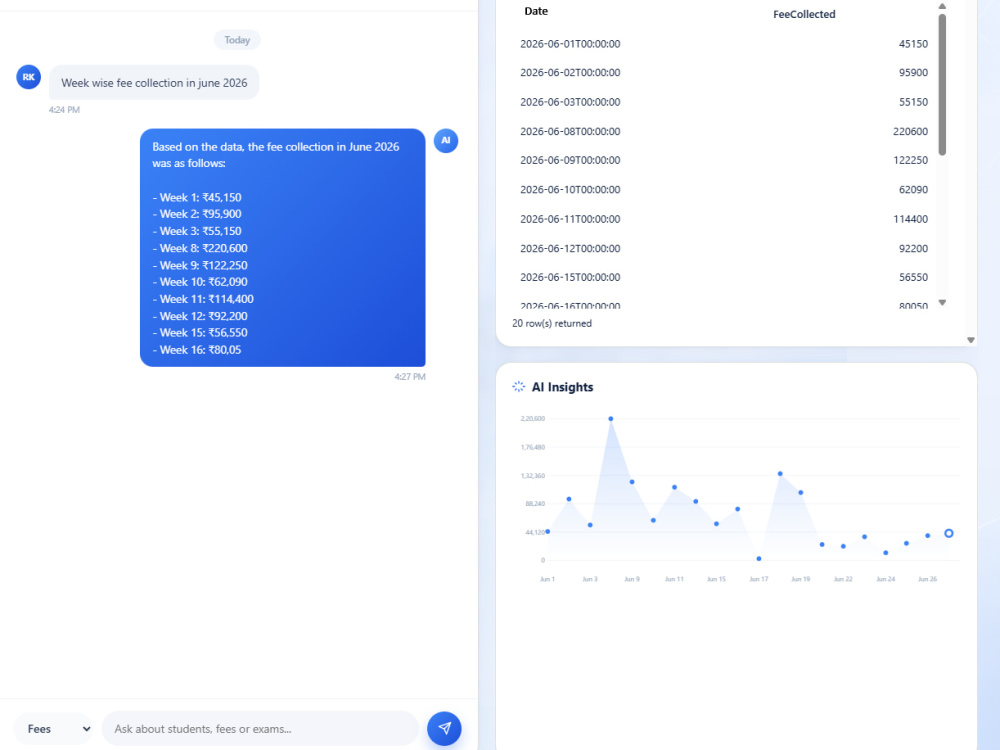Screen dimensions: 1000x750
Task: Select the 2026-06-09T00:00:00 row date
Action: (570, 160)
